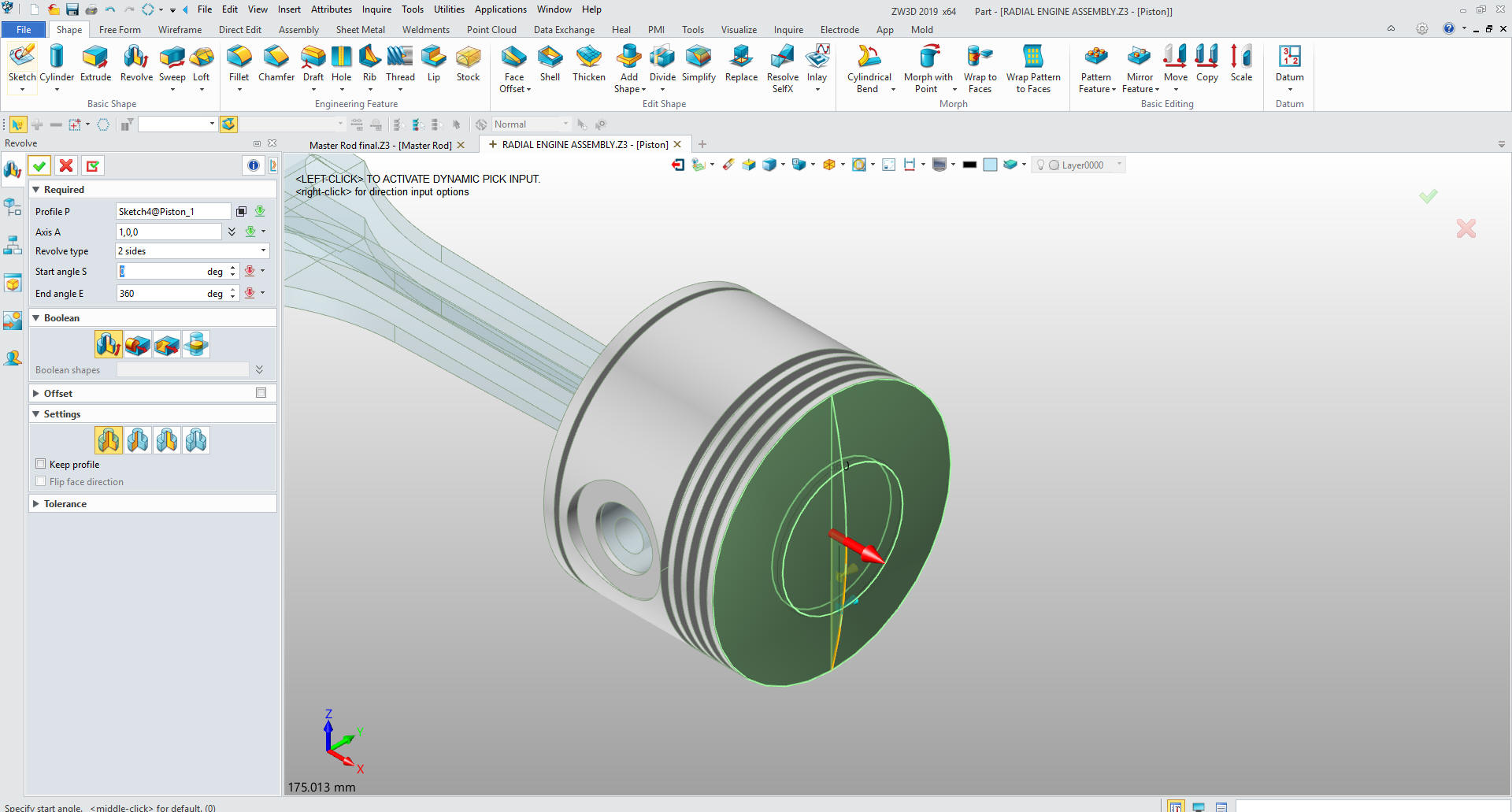Image resolution: width=1512 pixels, height=812 pixels.
Task: Enable the Keep profile checkbox
Action: (x=41, y=464)
